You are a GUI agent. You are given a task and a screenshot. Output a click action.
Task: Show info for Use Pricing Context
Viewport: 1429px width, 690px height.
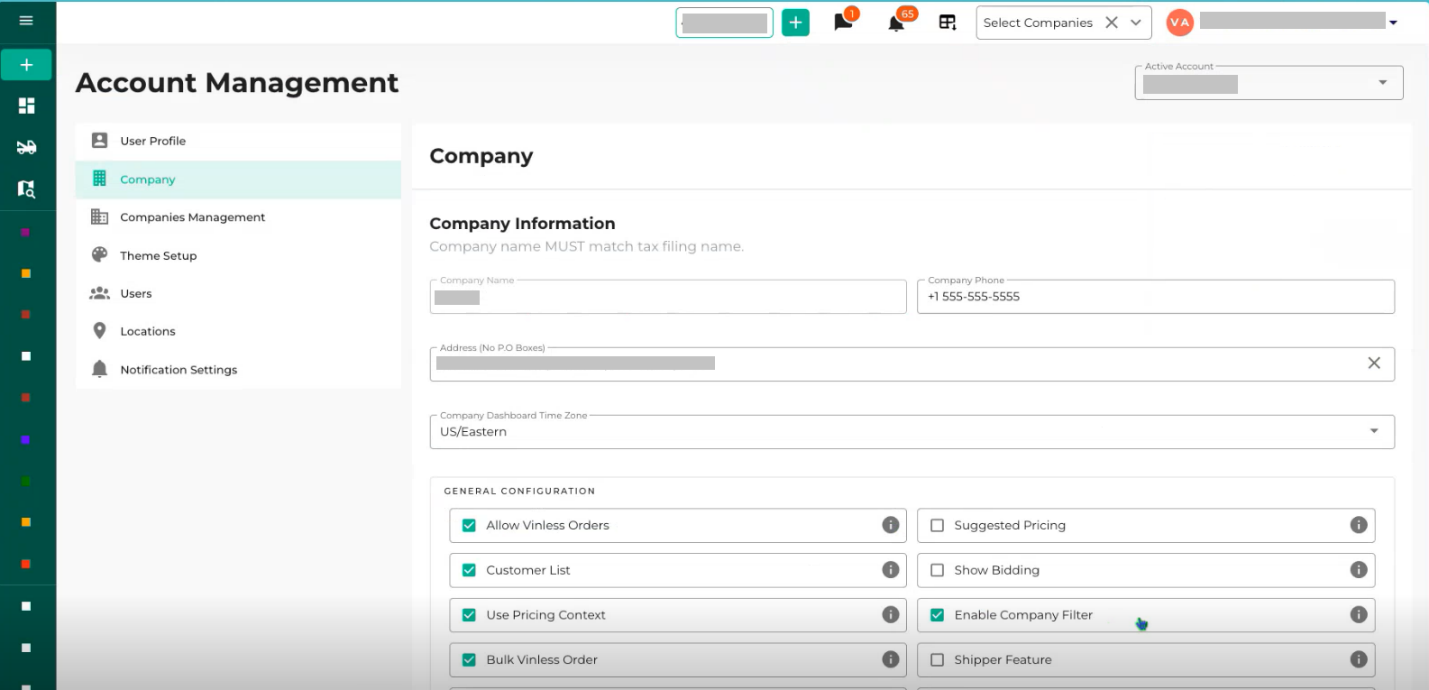(x=890, y=615)
